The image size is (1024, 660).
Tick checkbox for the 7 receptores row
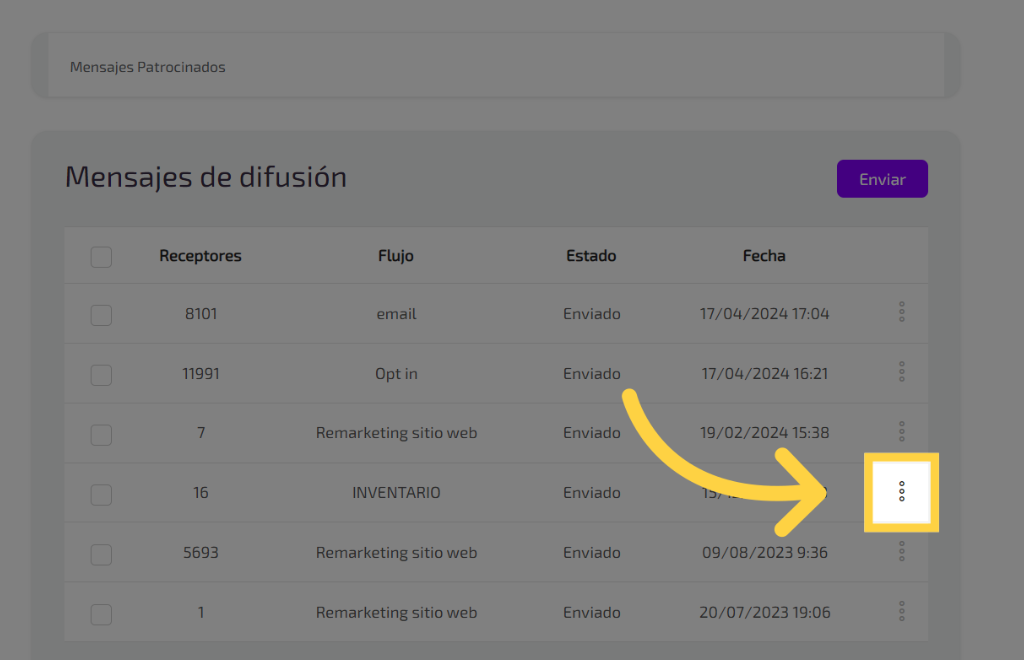[x=101, y=435]
